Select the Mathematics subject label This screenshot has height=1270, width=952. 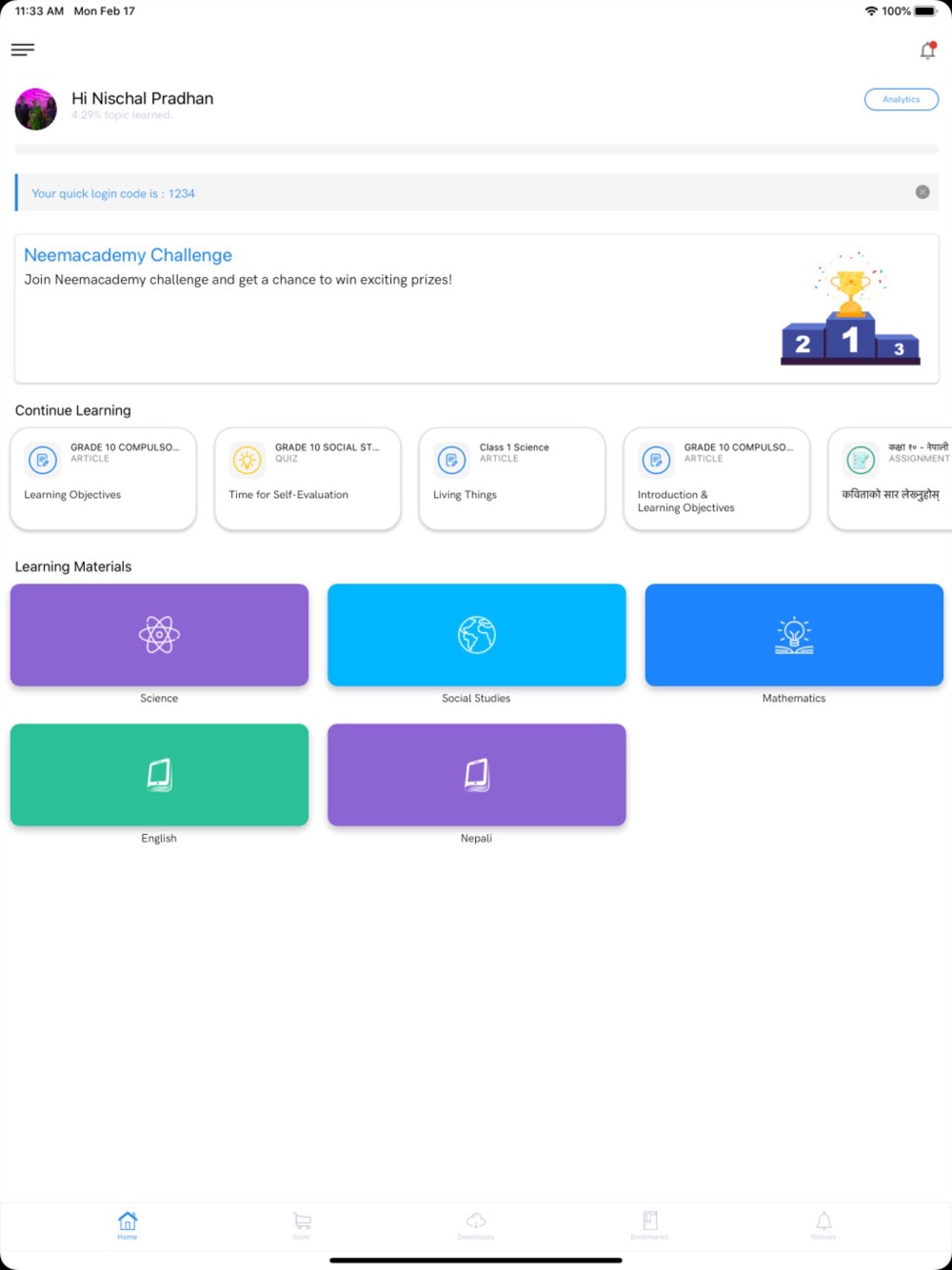coord(794,699)
